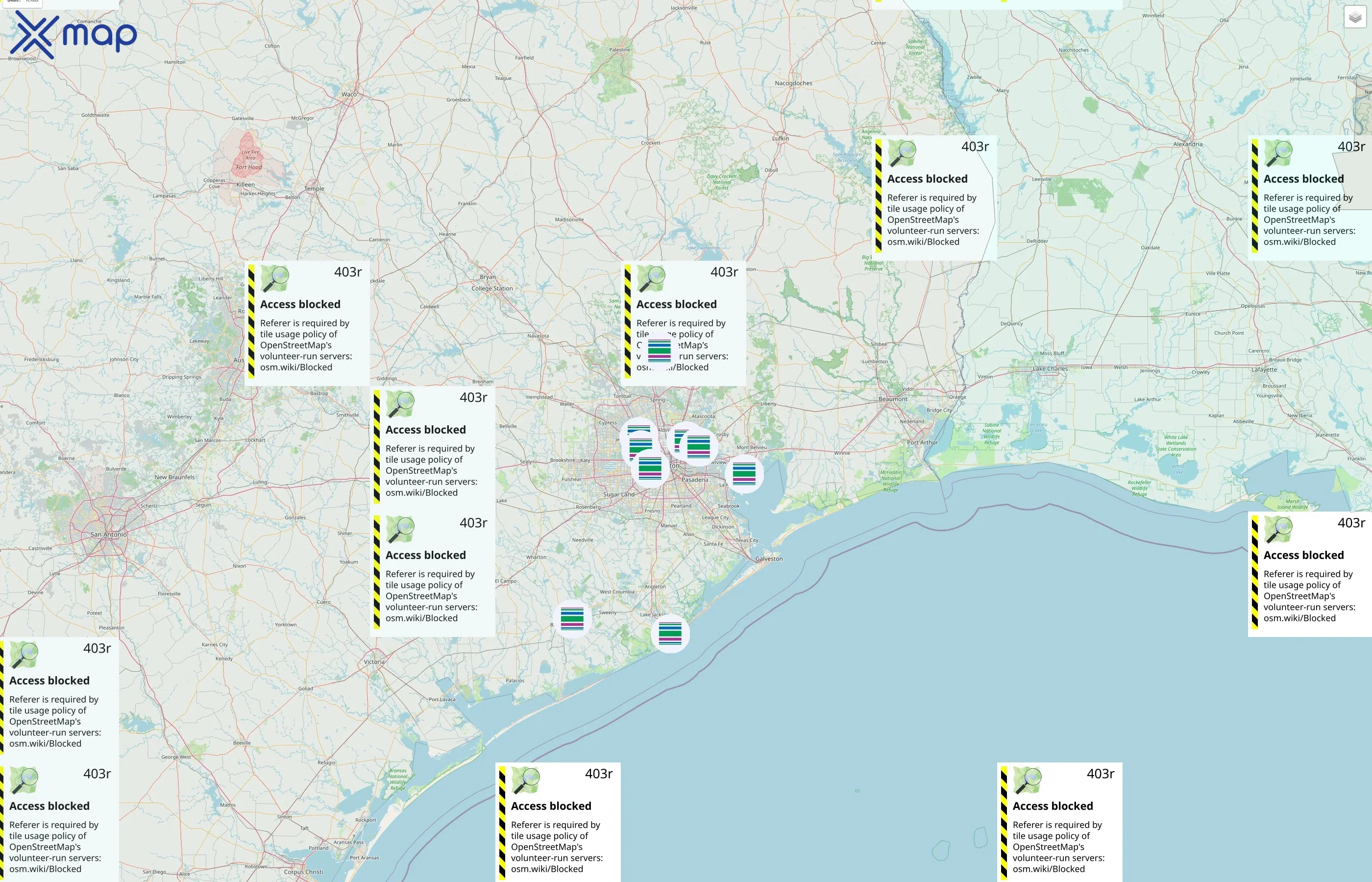Image resolution: width=1372 pixels, height=882 pixels.
Task: Click the xmap logo
Action: 73,35
